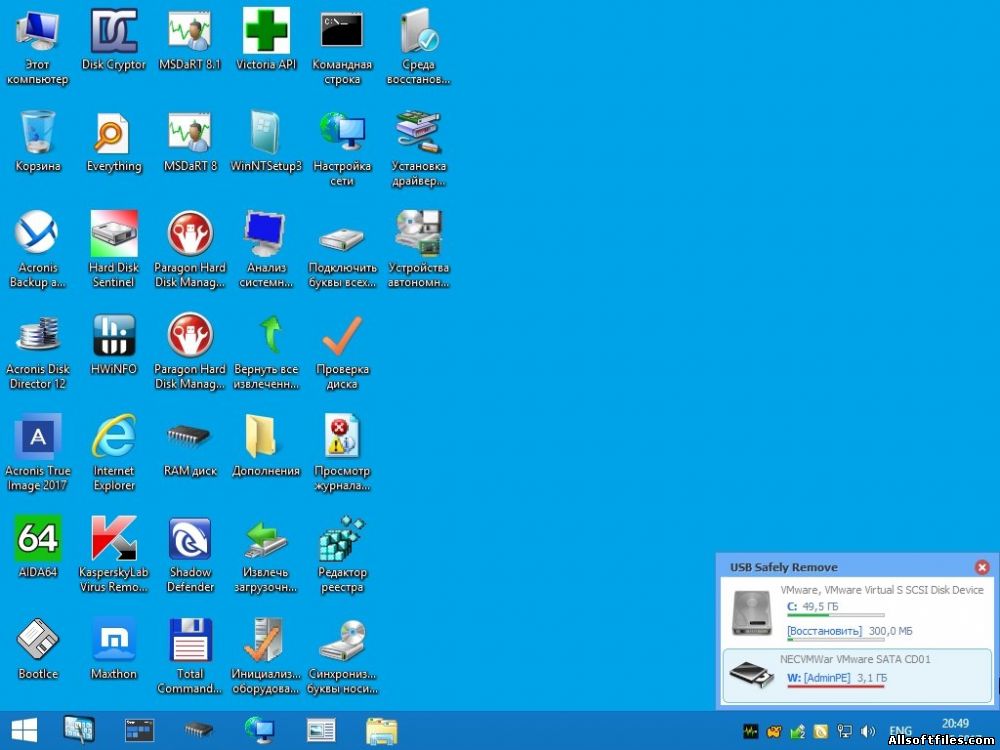
Task: Launch Shadow Defender icon
Action: point(189,554)
